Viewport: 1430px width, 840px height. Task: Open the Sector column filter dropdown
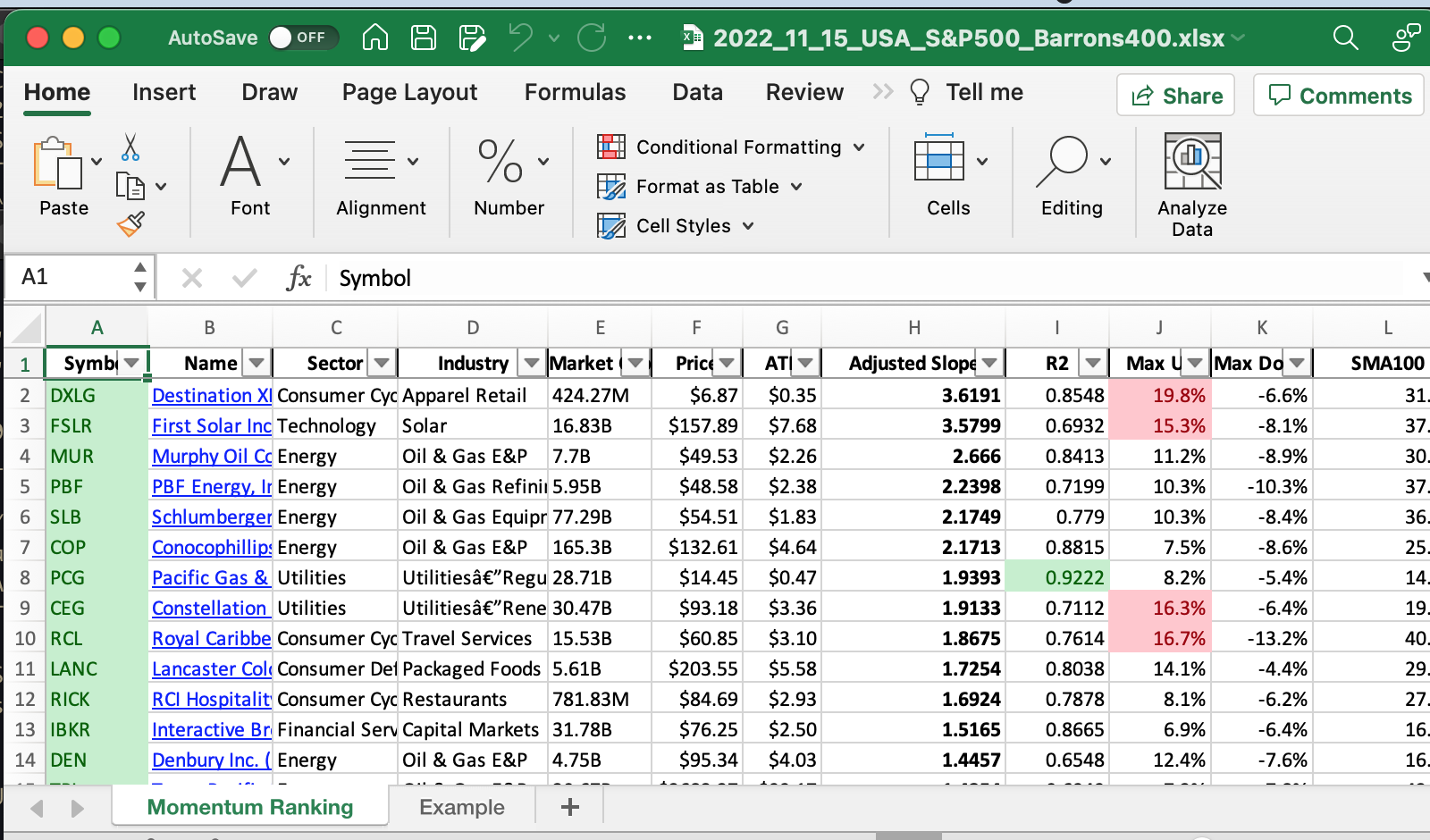click(x=382, y=363)
